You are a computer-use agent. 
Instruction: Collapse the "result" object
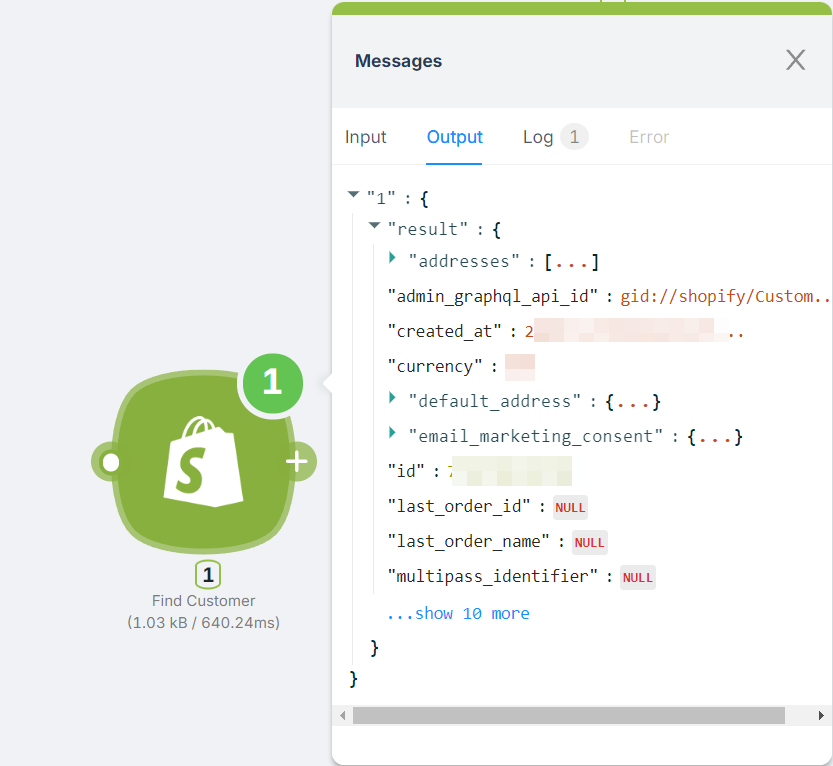click(x=374, y=227)
